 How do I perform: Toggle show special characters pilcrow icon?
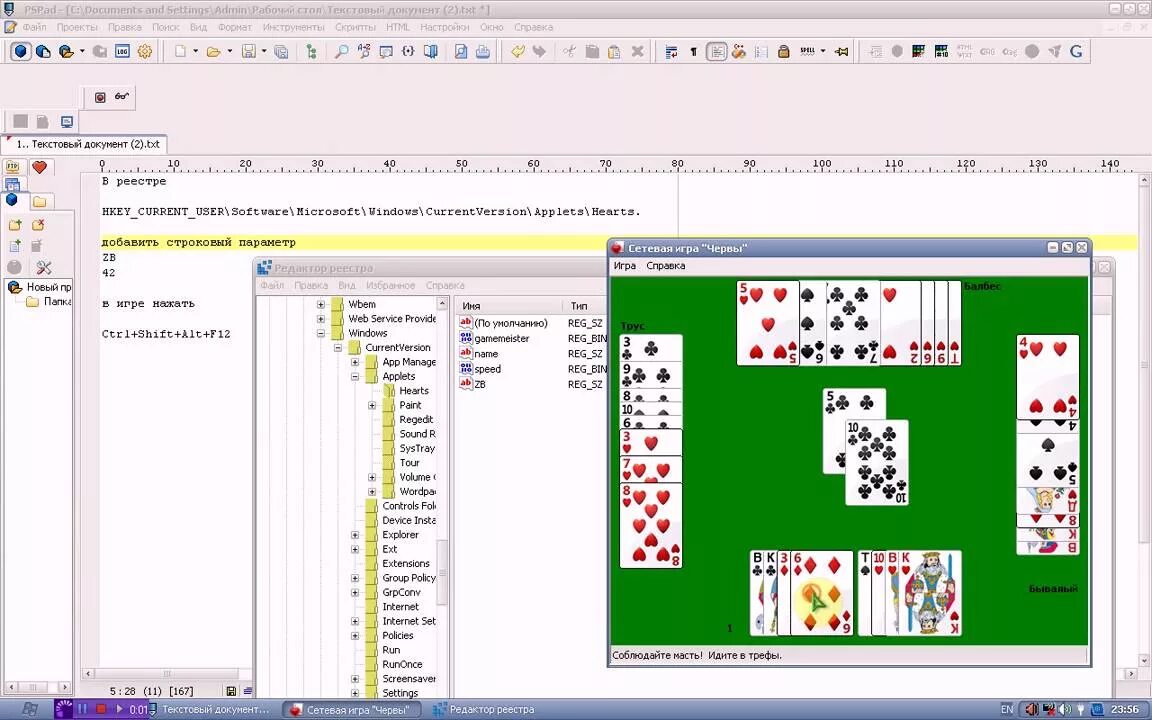[x=693, y=51]
